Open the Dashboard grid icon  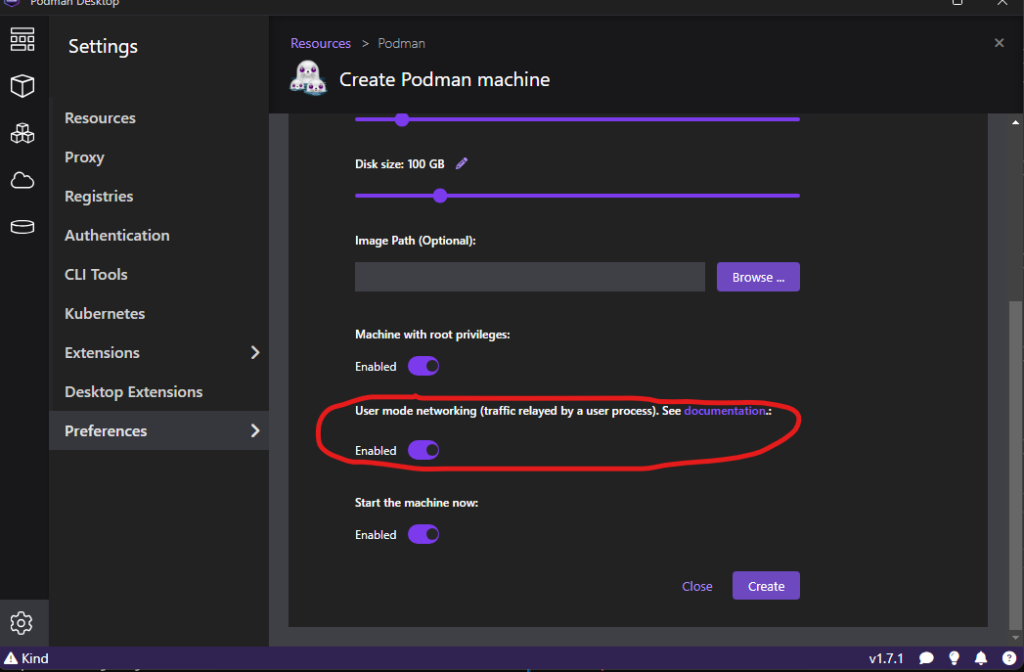coord(23,40)
